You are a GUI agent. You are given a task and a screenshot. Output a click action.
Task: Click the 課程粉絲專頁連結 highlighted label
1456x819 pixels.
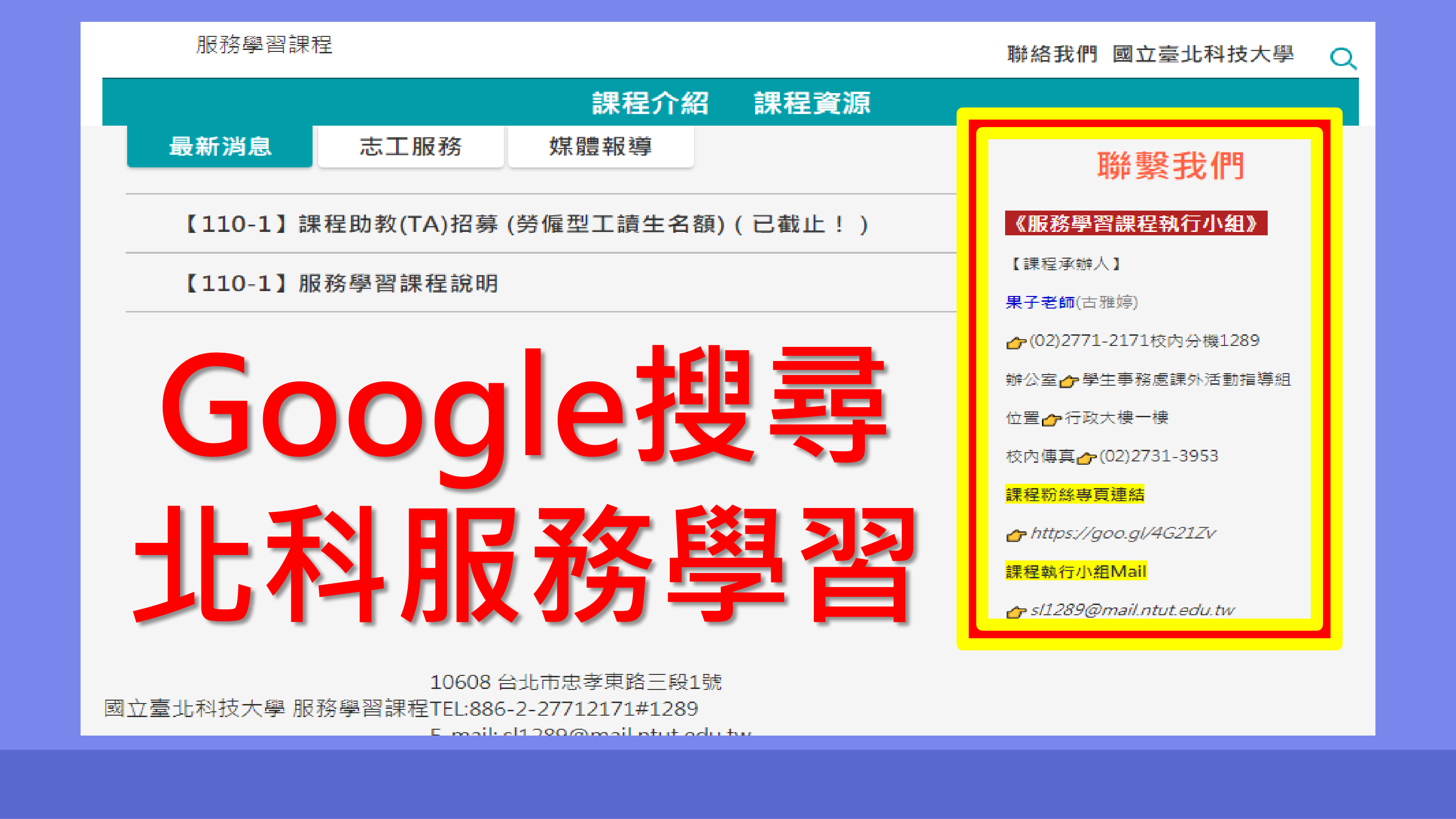point(1075,494)
